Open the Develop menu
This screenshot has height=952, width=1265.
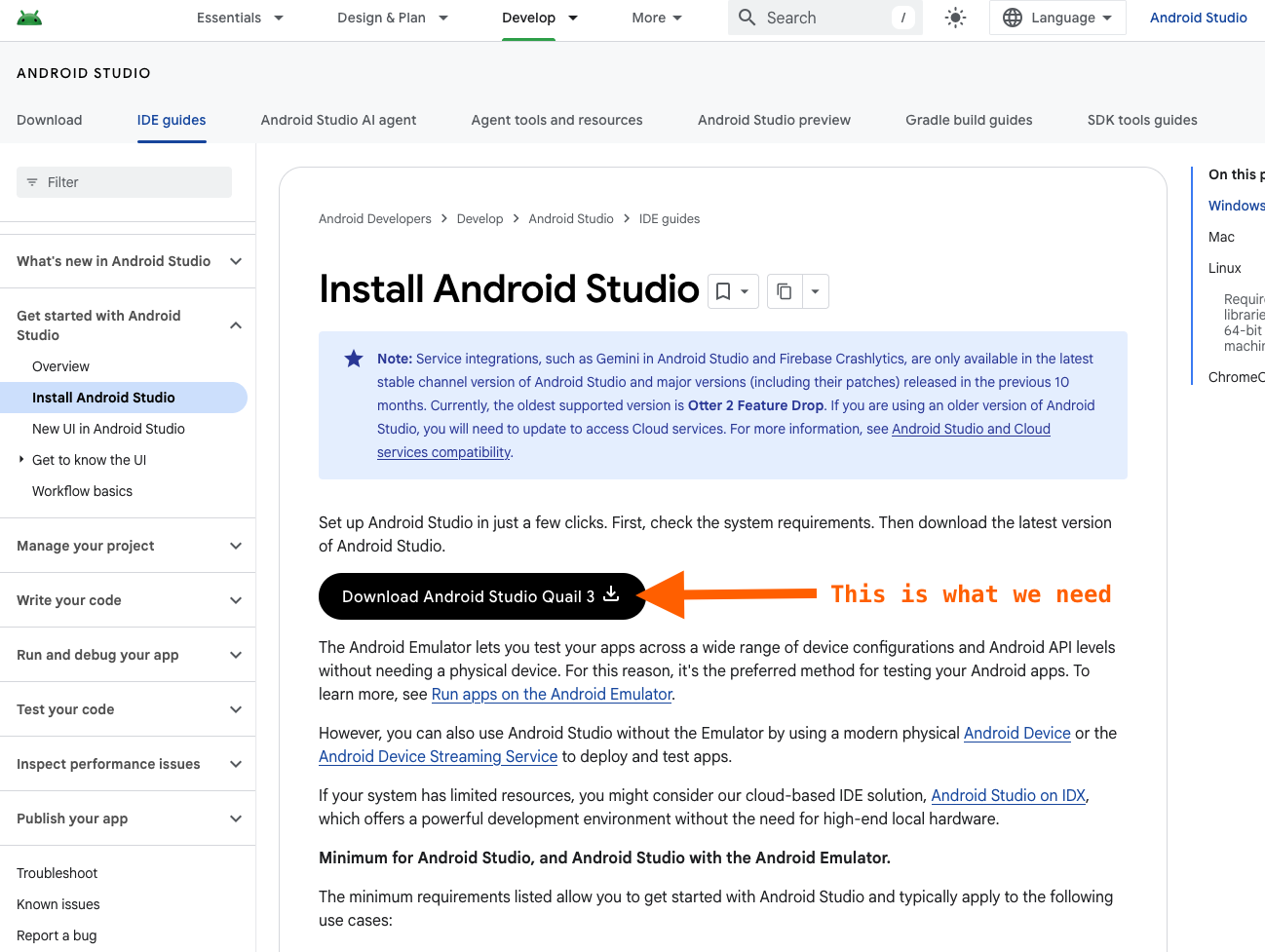coord(540,18)
